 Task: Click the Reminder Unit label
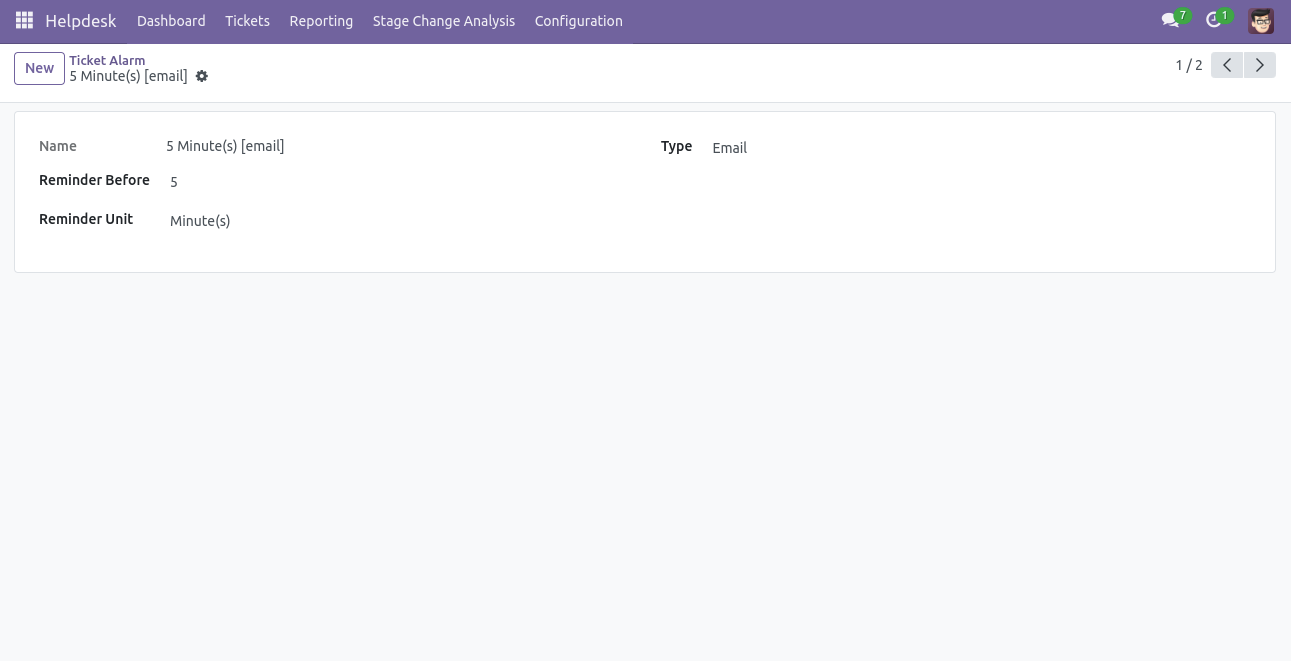click(86, 219)
